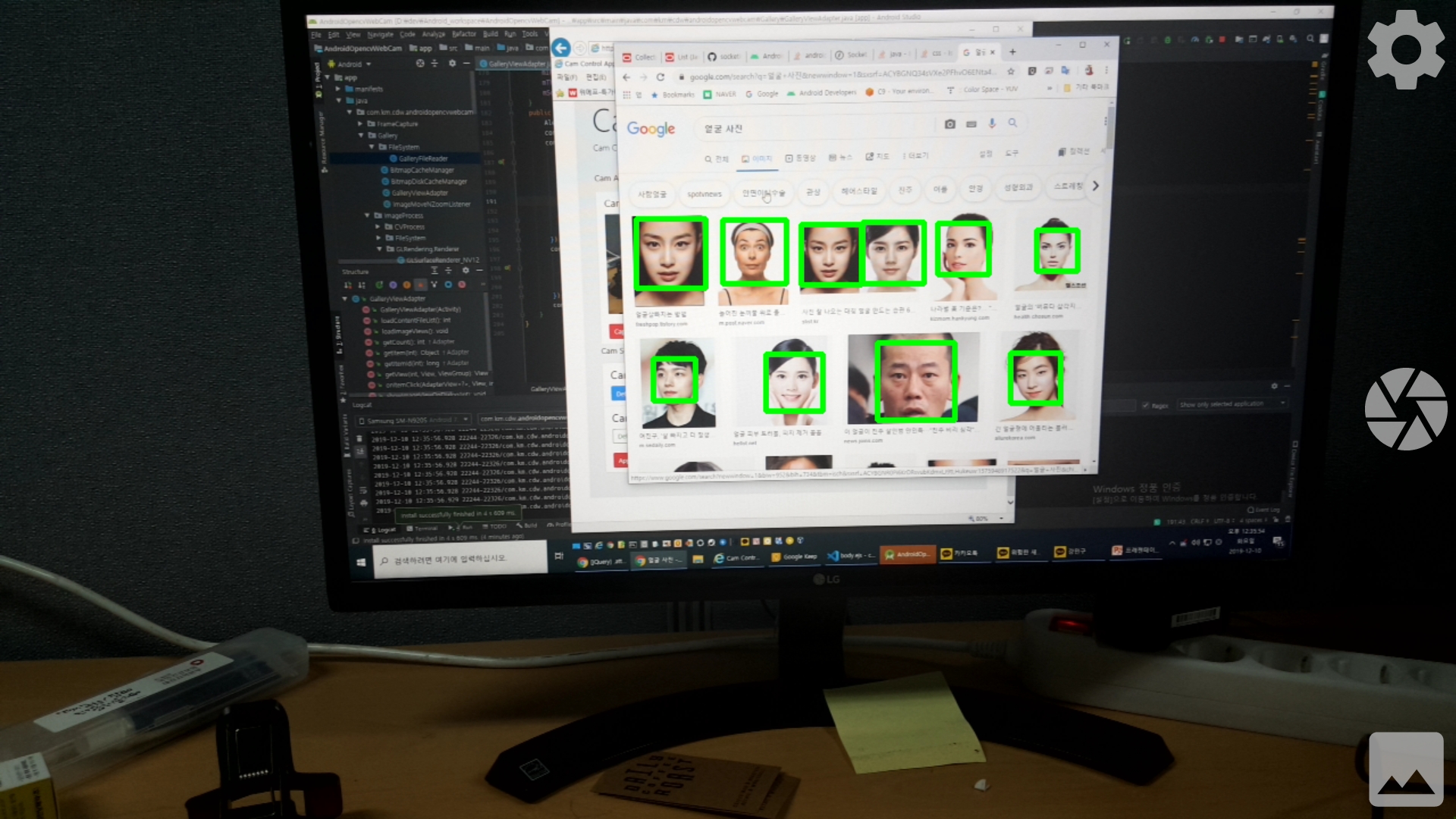
Task: Click the Google search-by-image camera icon
Action: pos(949,124)
